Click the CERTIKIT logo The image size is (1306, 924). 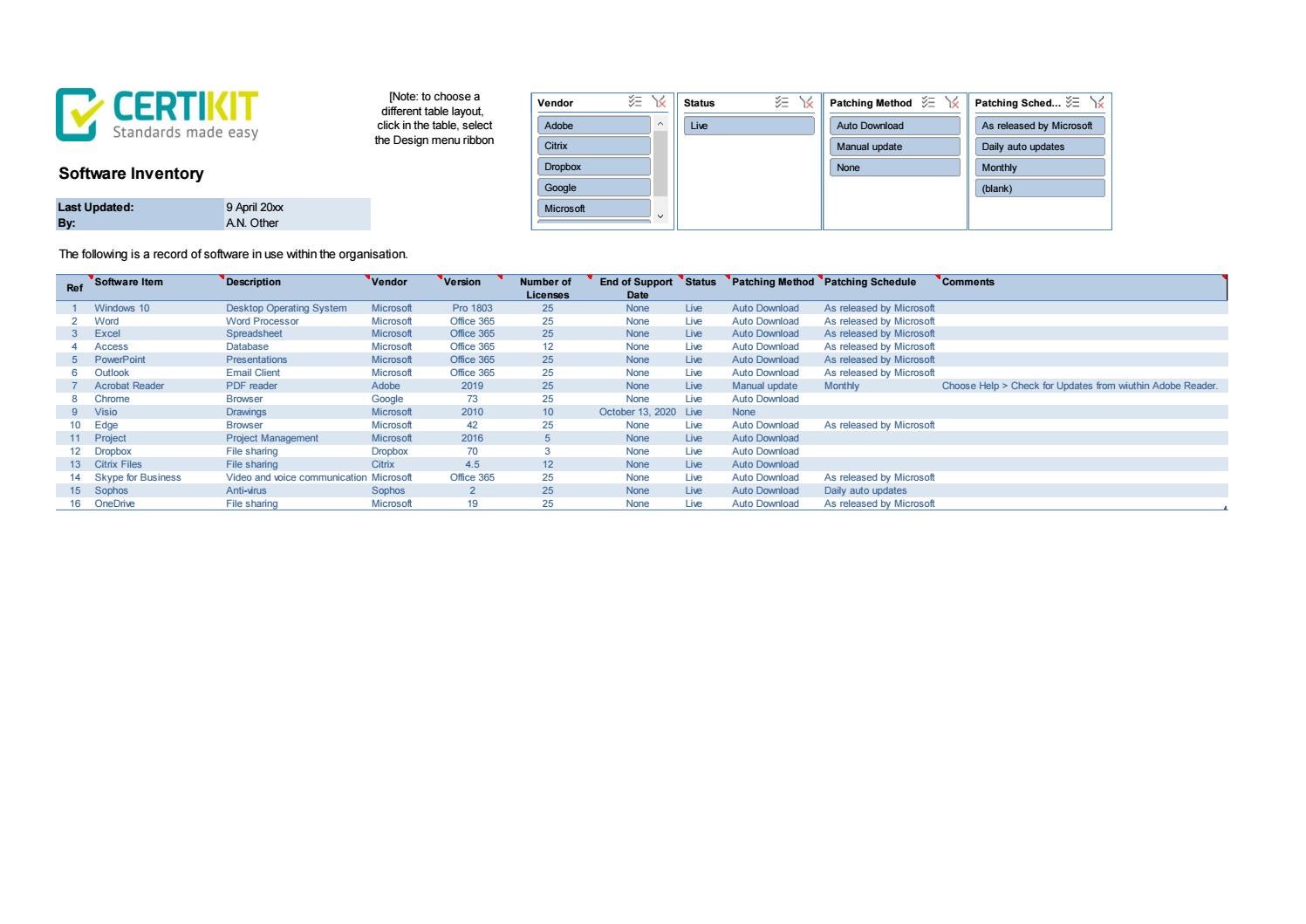point(157,114)
